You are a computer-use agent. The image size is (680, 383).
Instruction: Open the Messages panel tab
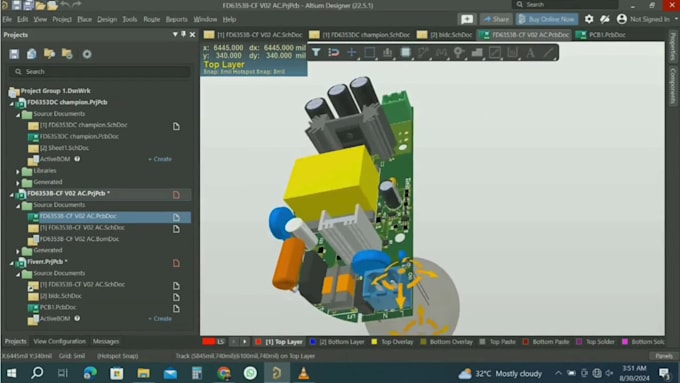tap(106, 341)
